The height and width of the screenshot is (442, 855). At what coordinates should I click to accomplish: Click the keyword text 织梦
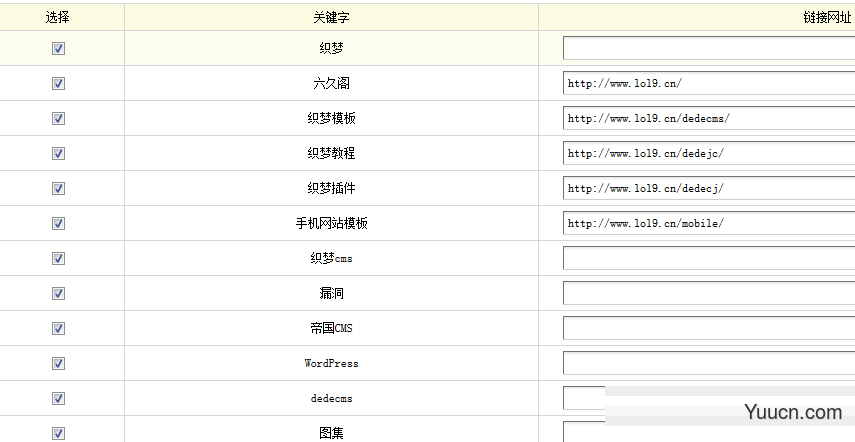tap(331, 49)
